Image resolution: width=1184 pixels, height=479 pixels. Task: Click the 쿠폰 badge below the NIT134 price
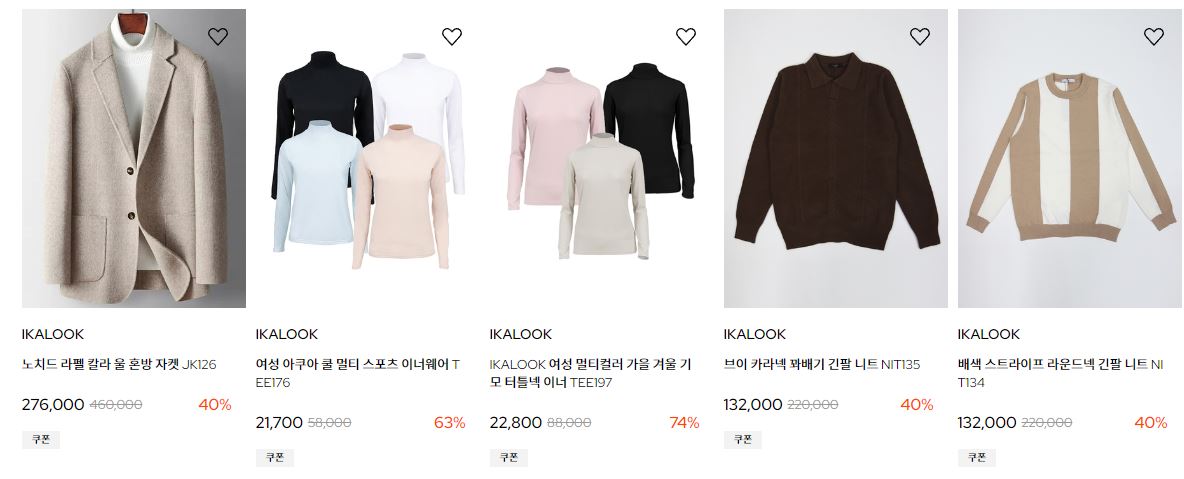point(977,458)
